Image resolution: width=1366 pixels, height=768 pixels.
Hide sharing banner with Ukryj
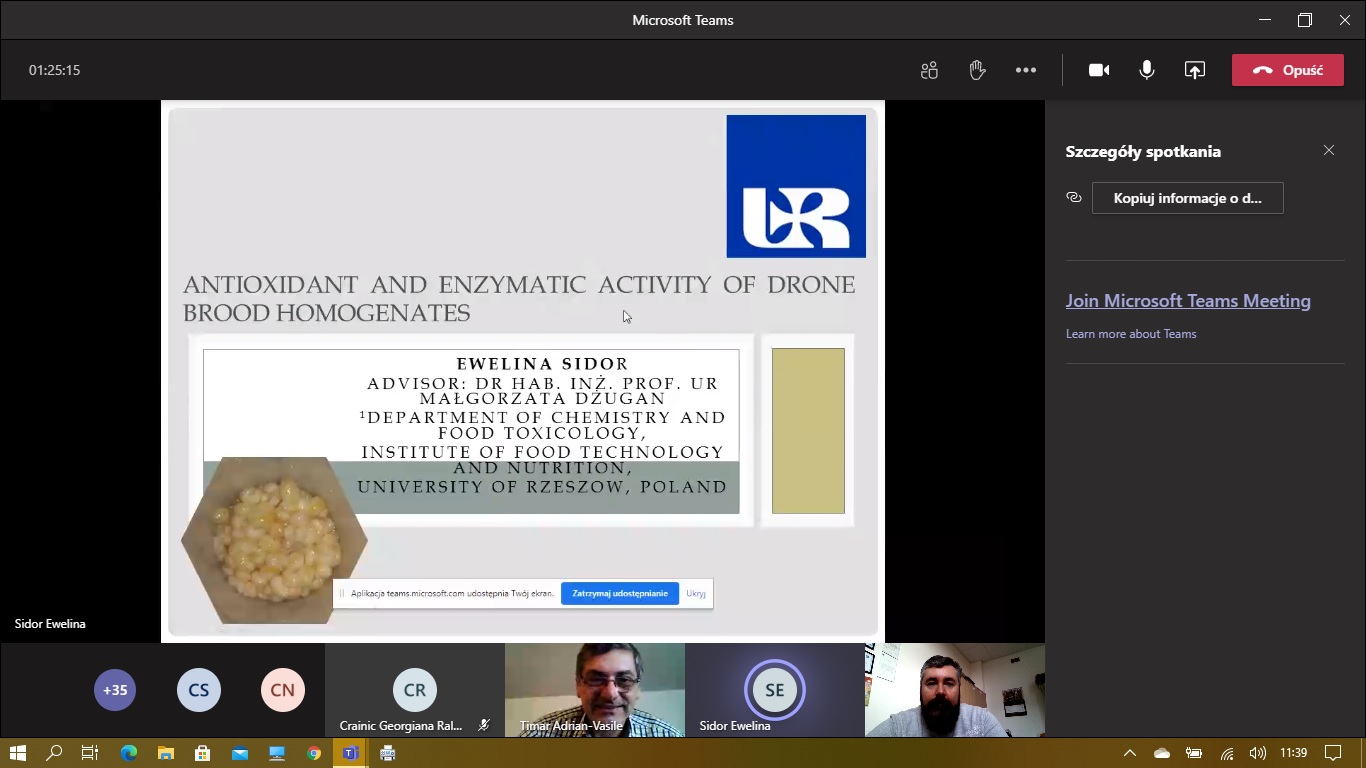[696, 594]
